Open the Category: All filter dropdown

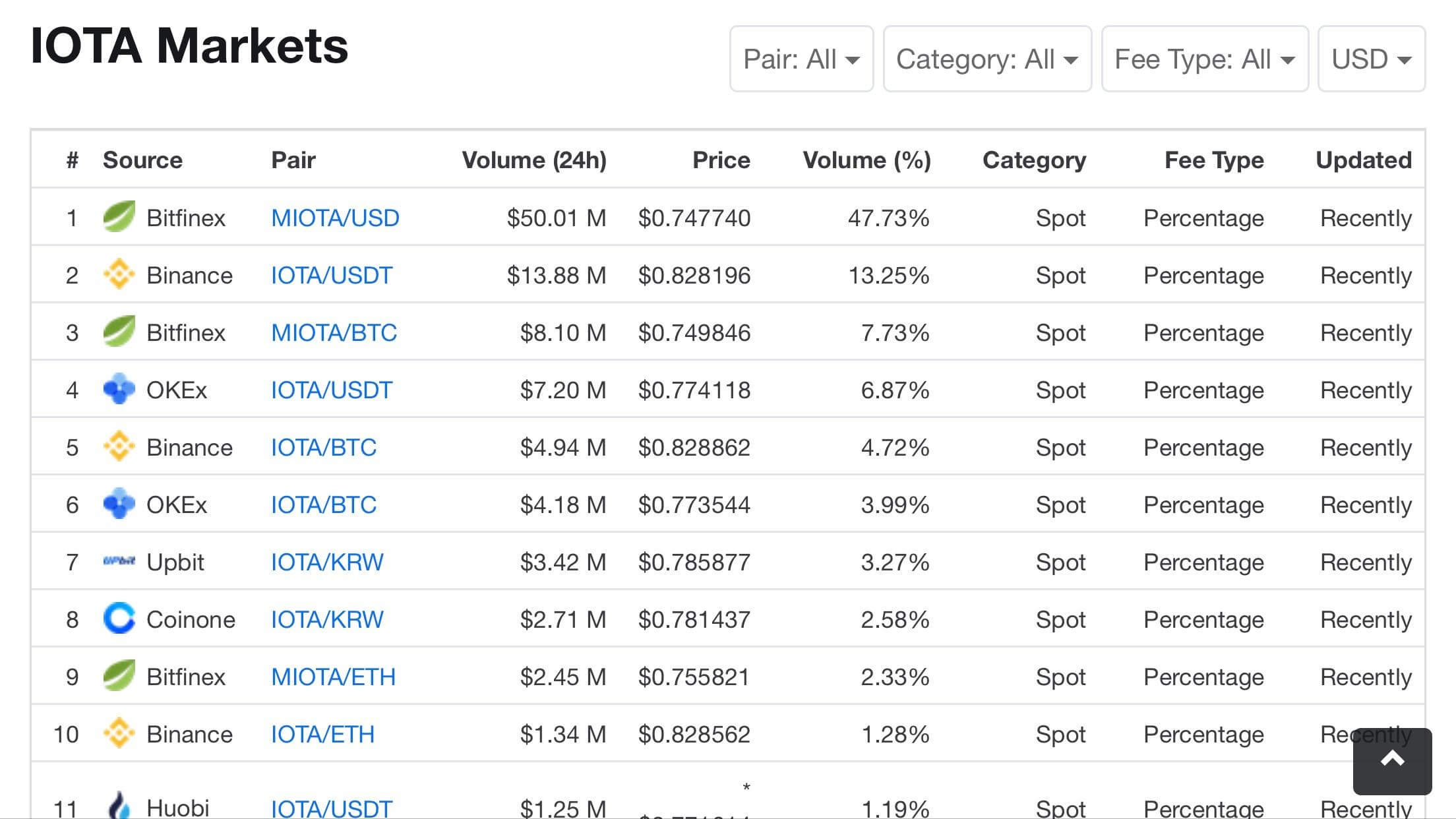[x=987, y=59]
